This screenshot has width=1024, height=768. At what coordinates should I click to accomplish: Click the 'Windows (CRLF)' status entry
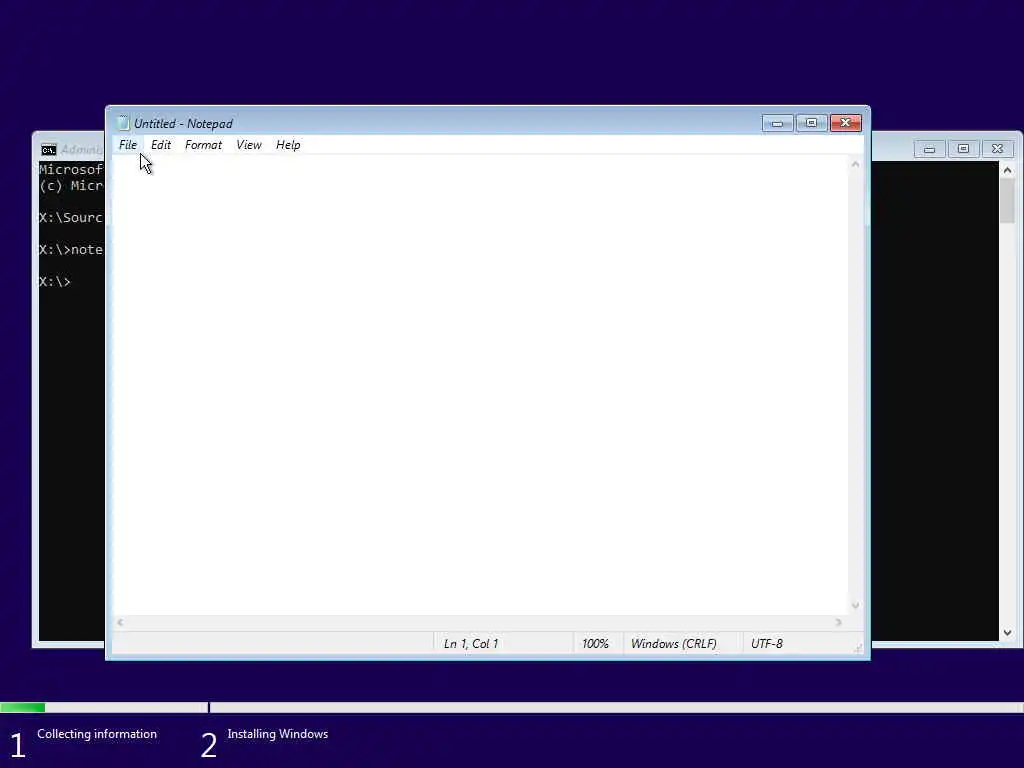click(674, 644)
